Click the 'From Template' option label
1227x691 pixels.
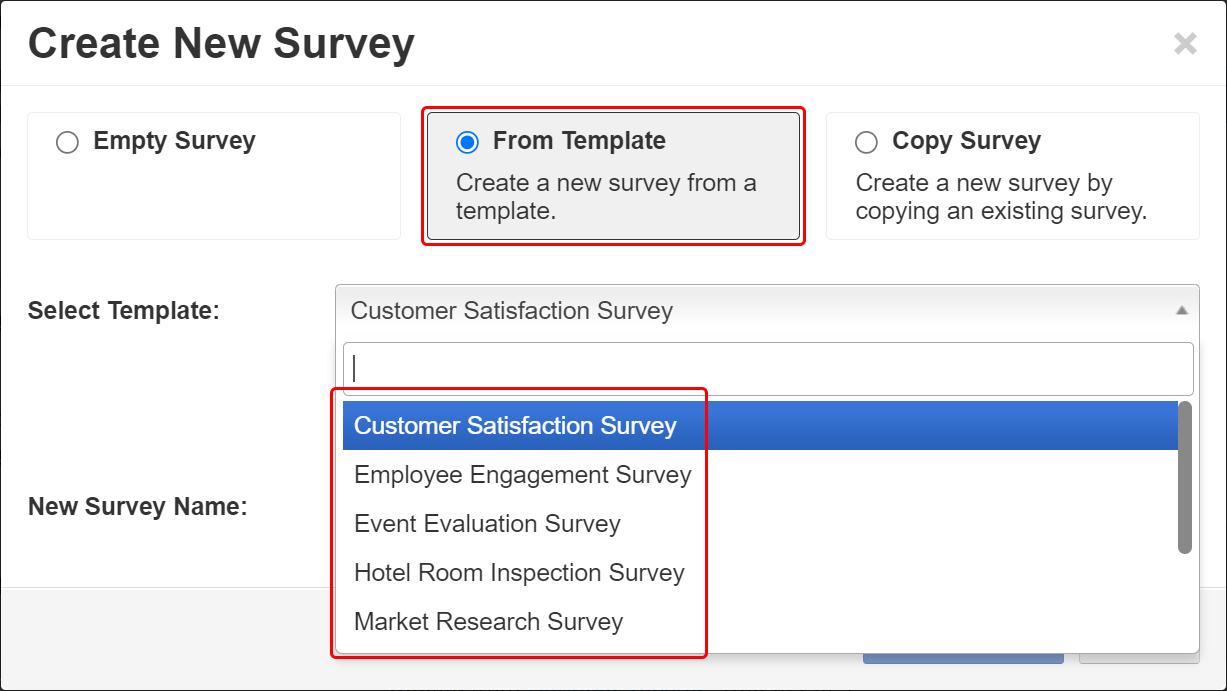(x=579, y=141)
